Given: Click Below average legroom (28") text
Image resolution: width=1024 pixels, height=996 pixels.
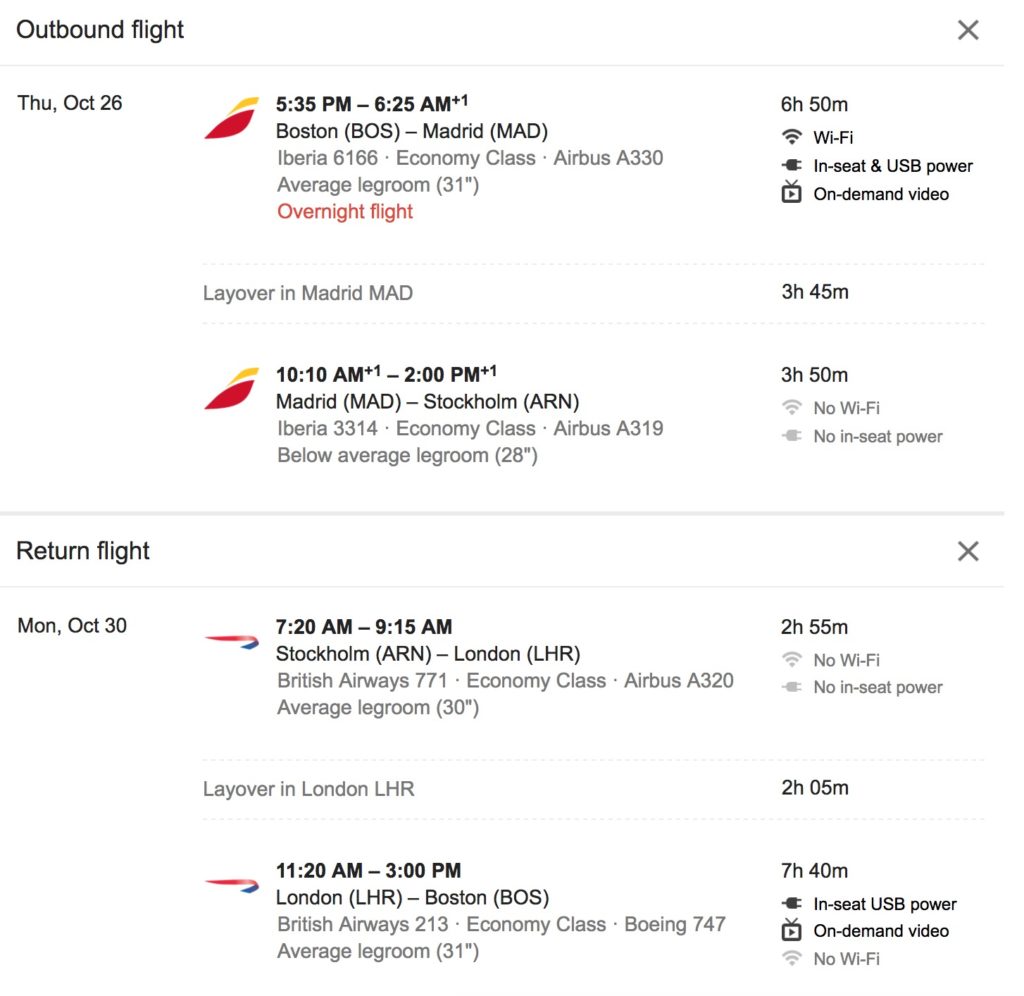Looking at the screenshot, I should 407,455.
